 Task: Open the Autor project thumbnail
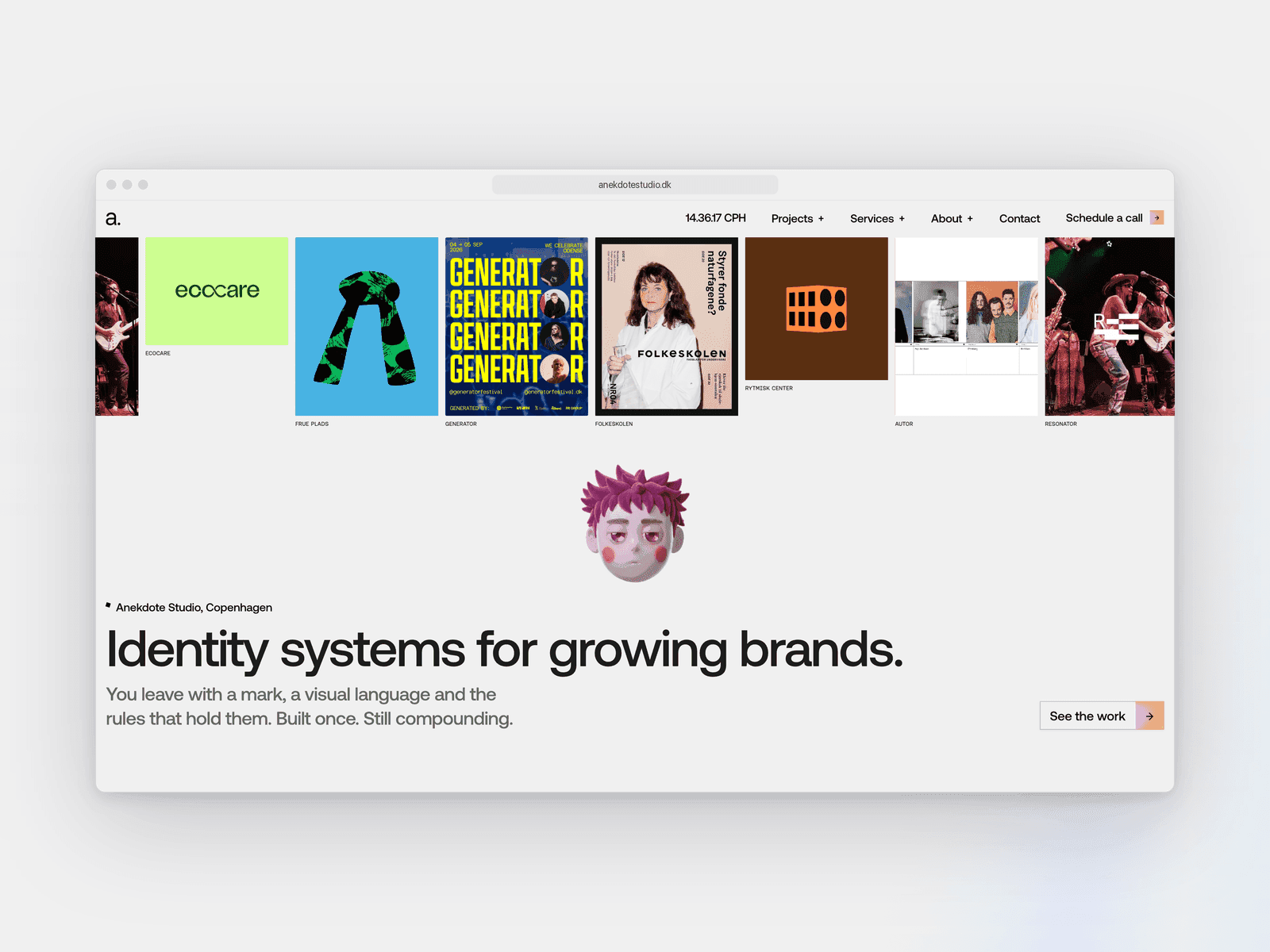tap(967, 326)
